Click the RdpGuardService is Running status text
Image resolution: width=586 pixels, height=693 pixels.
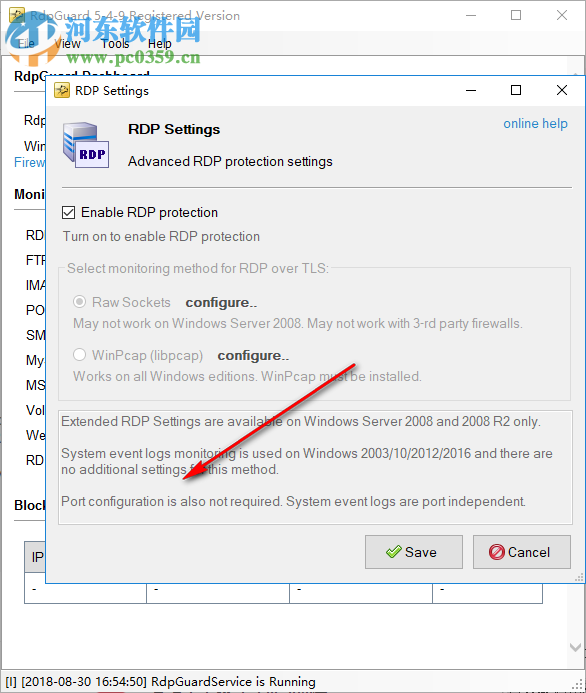233,682
